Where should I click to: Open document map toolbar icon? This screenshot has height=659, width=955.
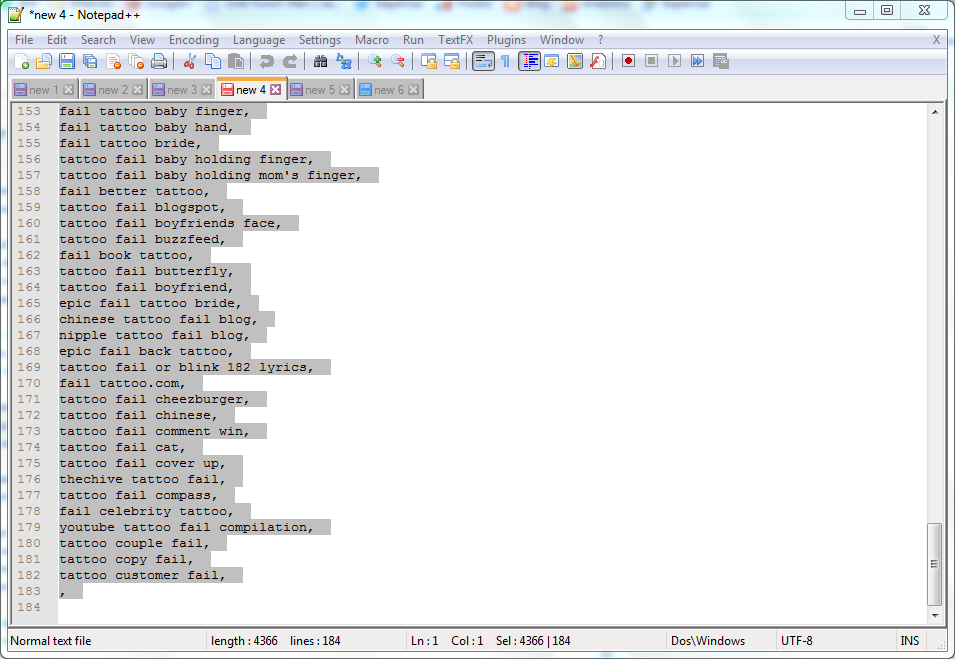(x=575, y=61)
